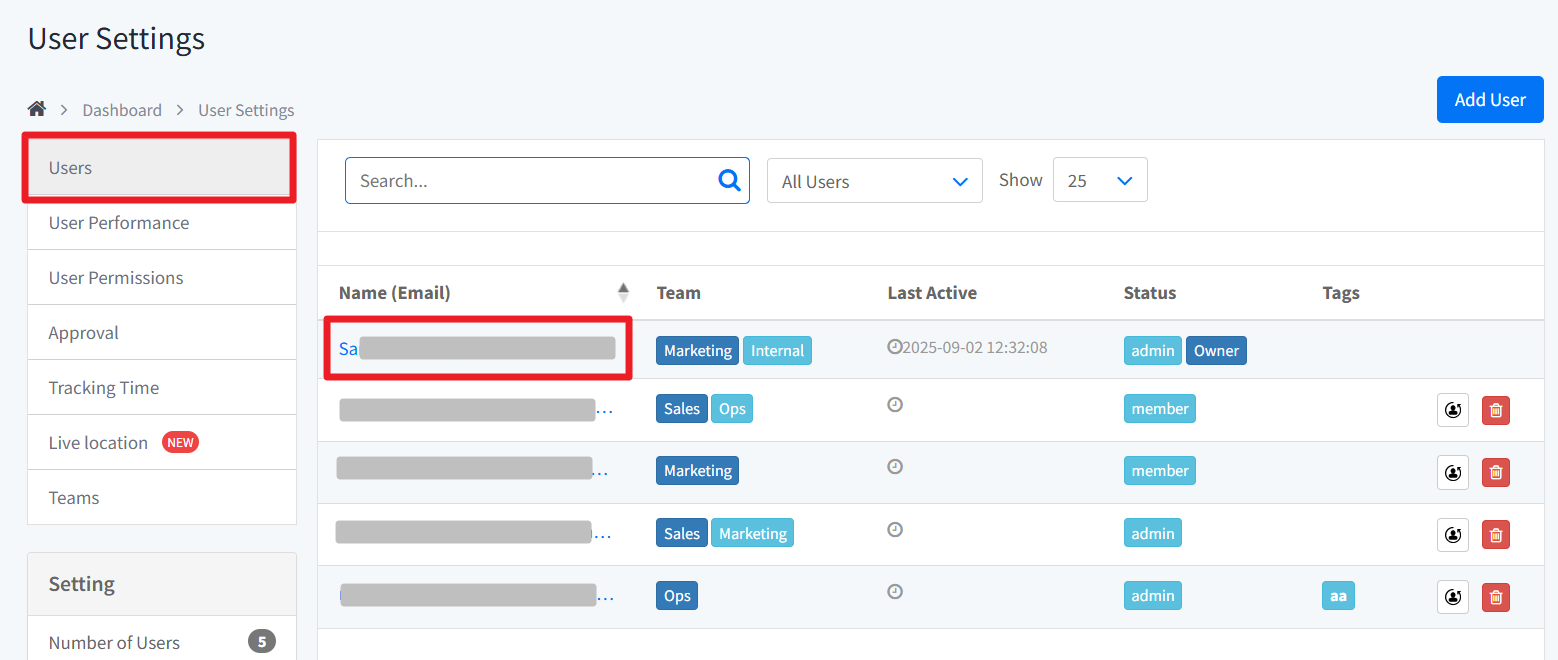Viewport: 1558px width, 660px height.
Task: Delete the user tagged aa
Action: [x=1495, y=598]
